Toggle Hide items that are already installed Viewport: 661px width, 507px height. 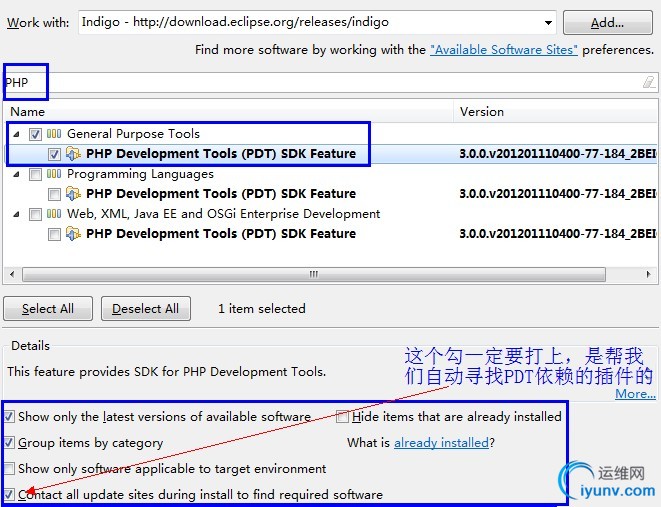click(x=342, y=417)
